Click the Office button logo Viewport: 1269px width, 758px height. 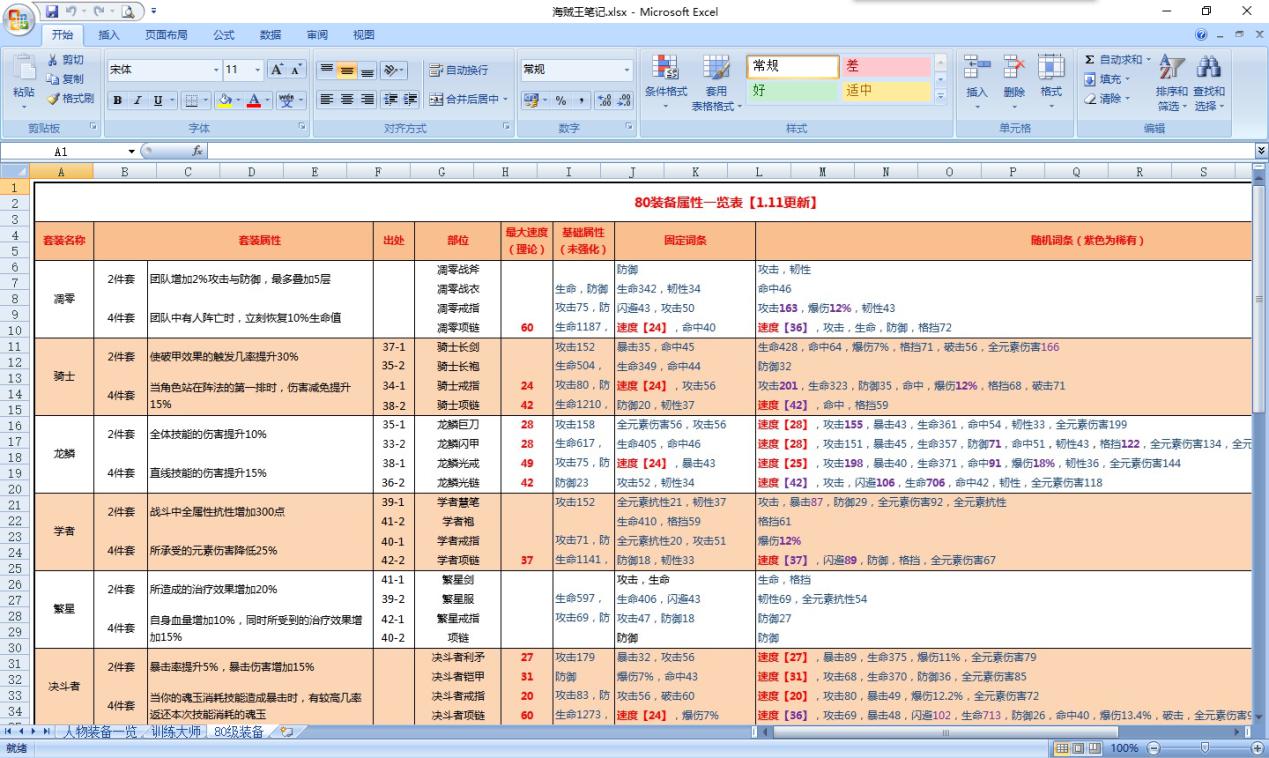[x=18, y=17]
